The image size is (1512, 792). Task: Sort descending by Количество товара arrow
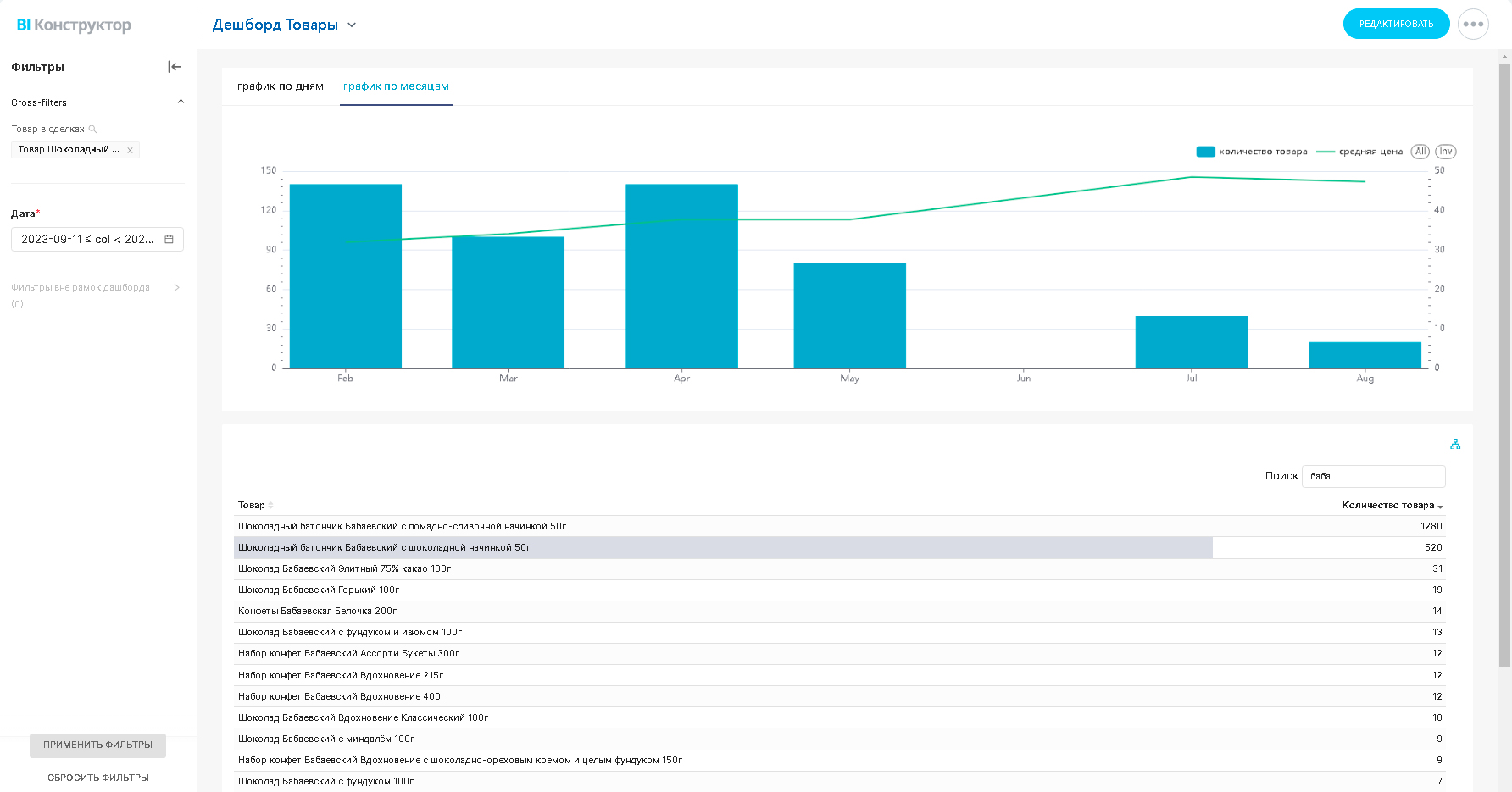click(1440, 507)
